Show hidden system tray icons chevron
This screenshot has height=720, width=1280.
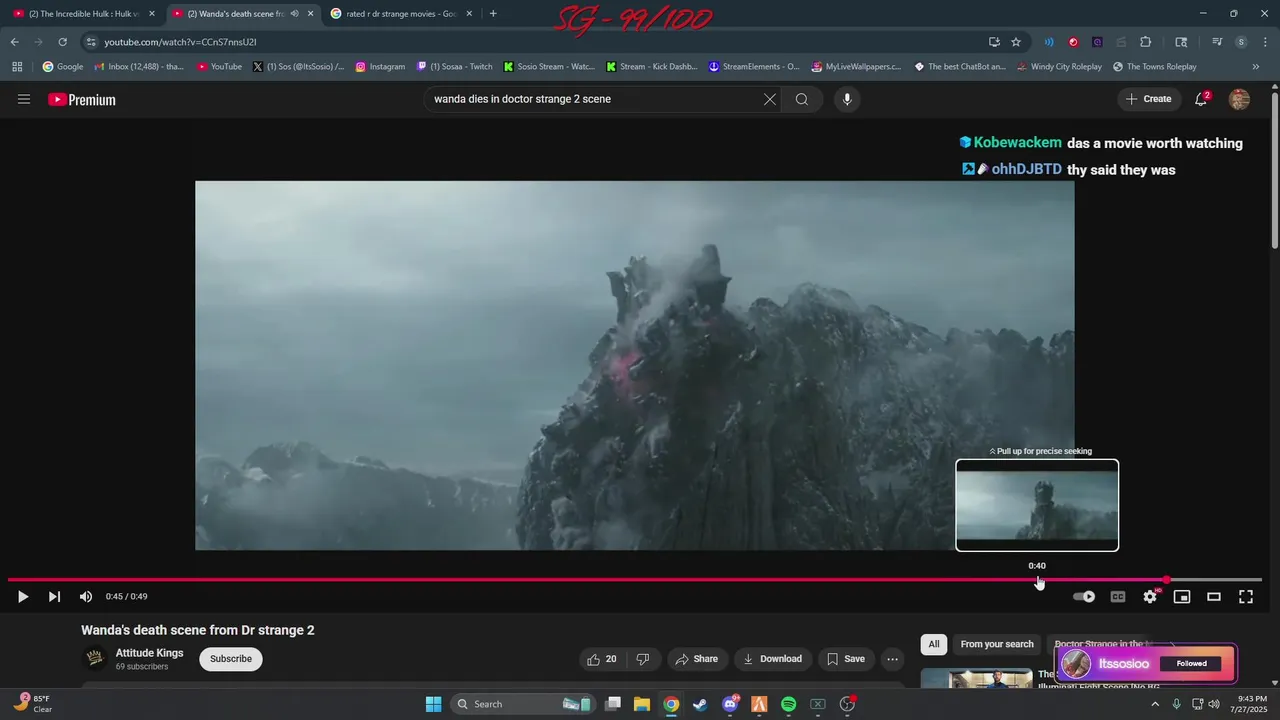pos(1155,704)
